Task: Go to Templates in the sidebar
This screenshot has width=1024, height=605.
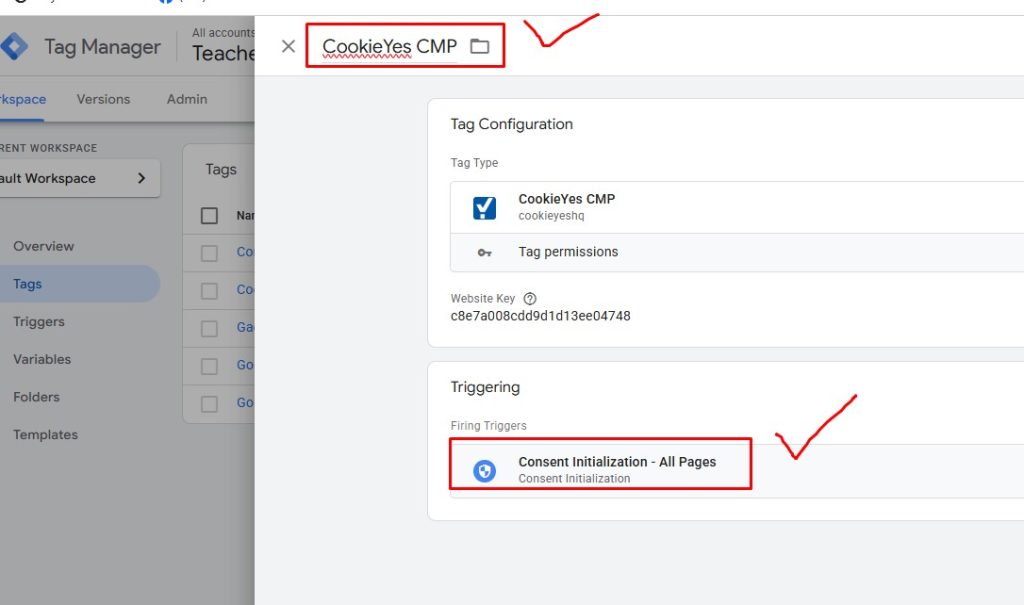Action: tap(45, 435)
